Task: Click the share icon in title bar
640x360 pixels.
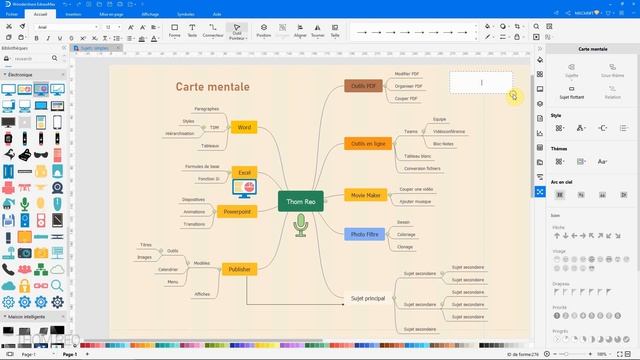Action: click(568, 13)
